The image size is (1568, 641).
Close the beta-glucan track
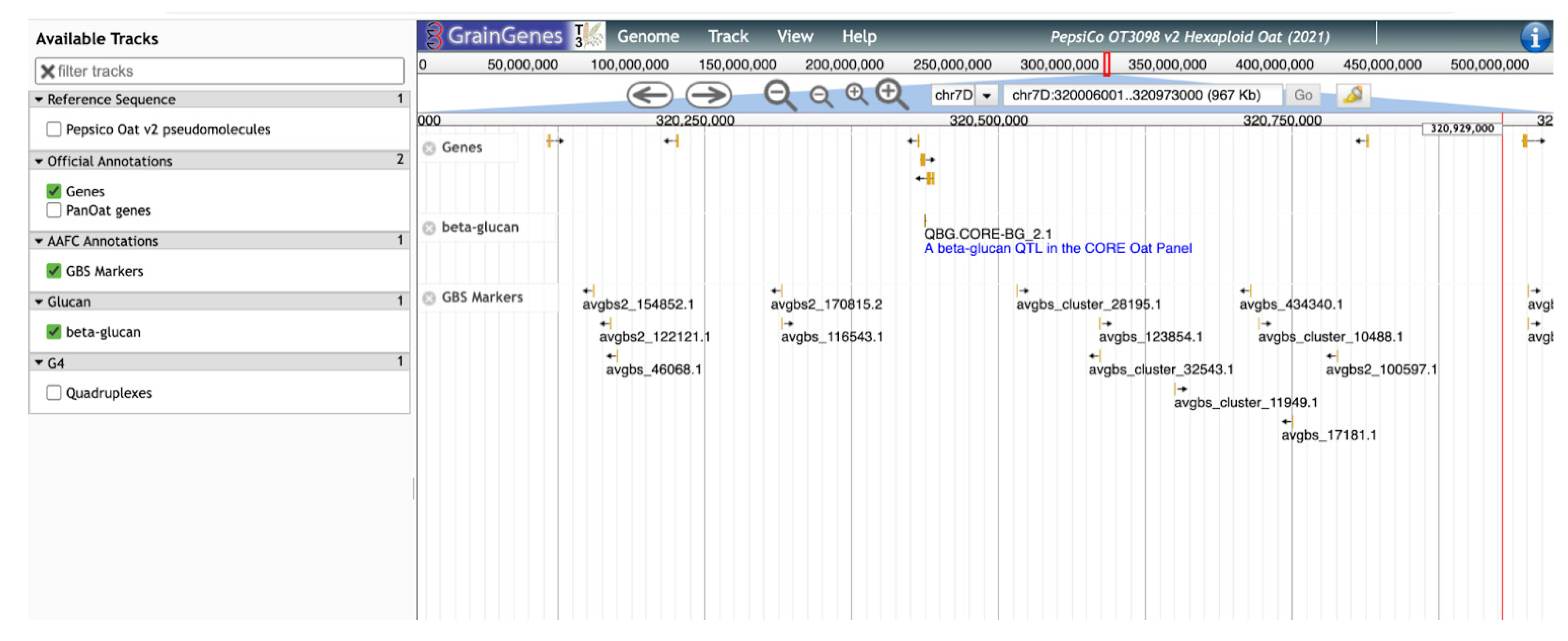429,228
